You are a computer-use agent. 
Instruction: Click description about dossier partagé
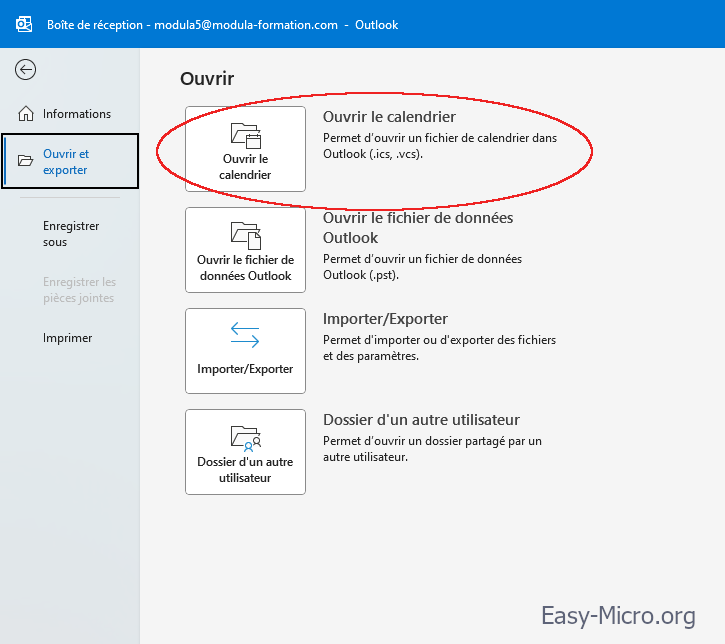click(x=432, y=448)
